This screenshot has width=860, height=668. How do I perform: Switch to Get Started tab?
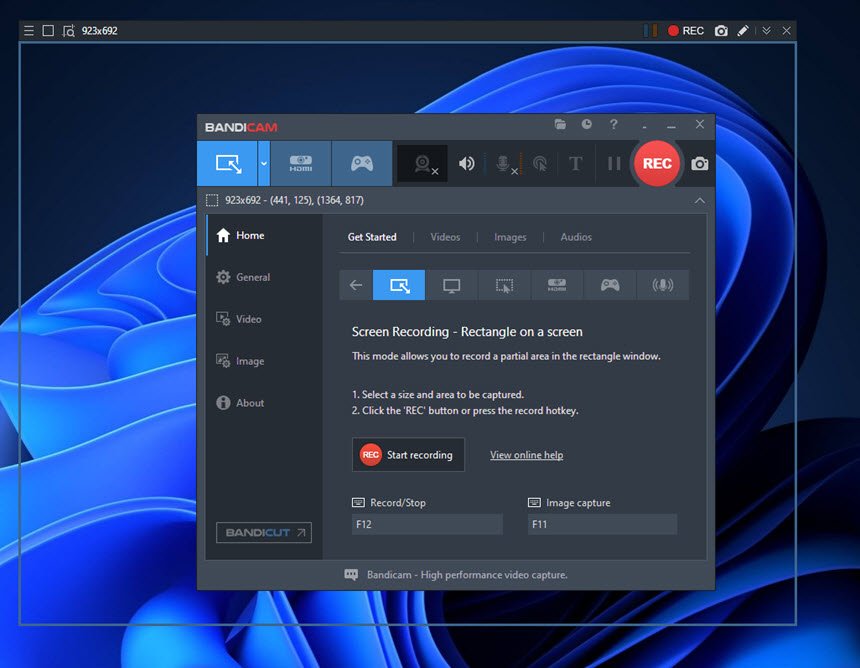click(372, 237)
